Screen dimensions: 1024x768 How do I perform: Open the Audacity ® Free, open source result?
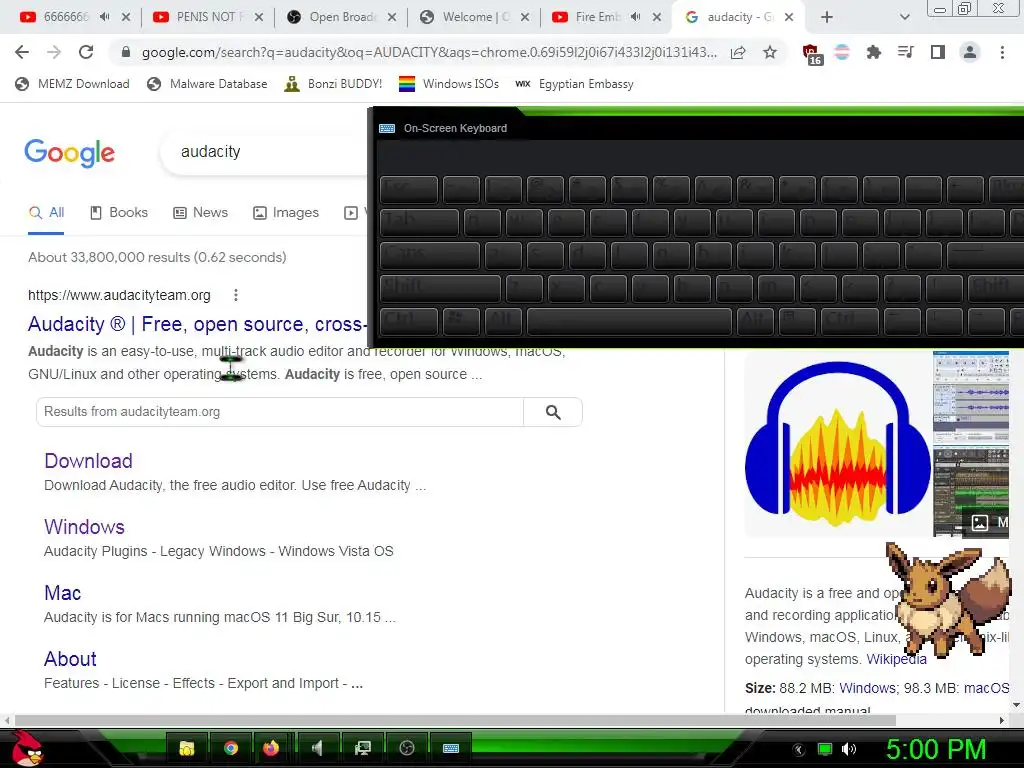coord(197,325)
